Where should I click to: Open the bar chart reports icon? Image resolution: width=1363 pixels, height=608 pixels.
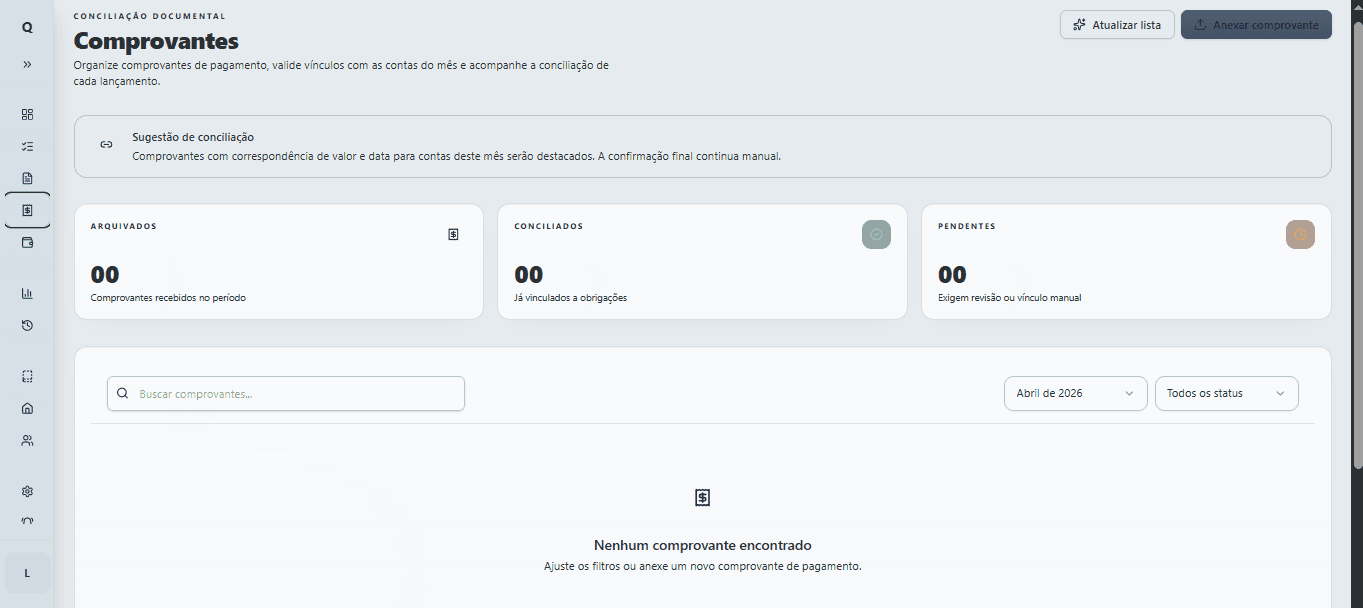pyautogui.click(x=27, y=293)
